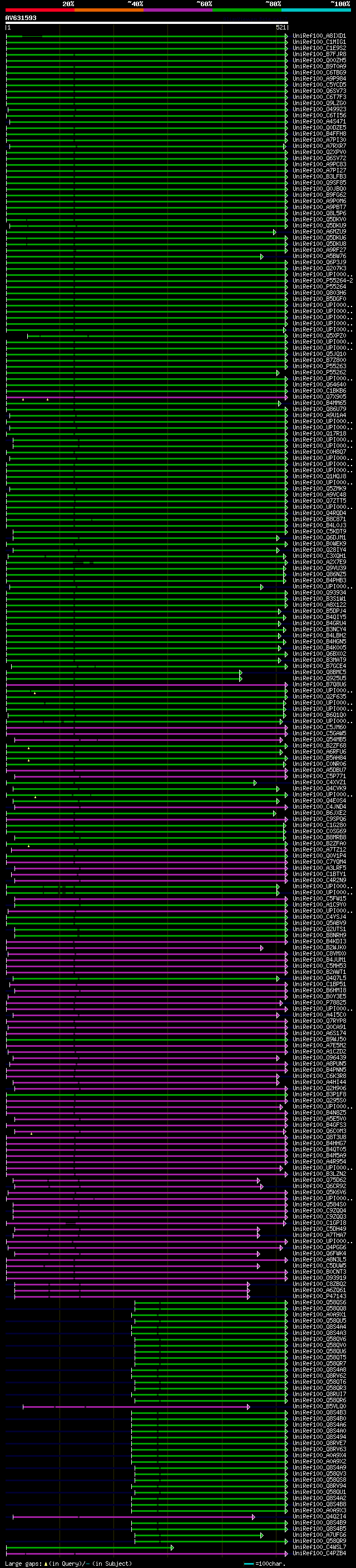356x1568 pixels.
Task: Open hit UniRef100_C9SPQ6
Action: coord(319,819)
